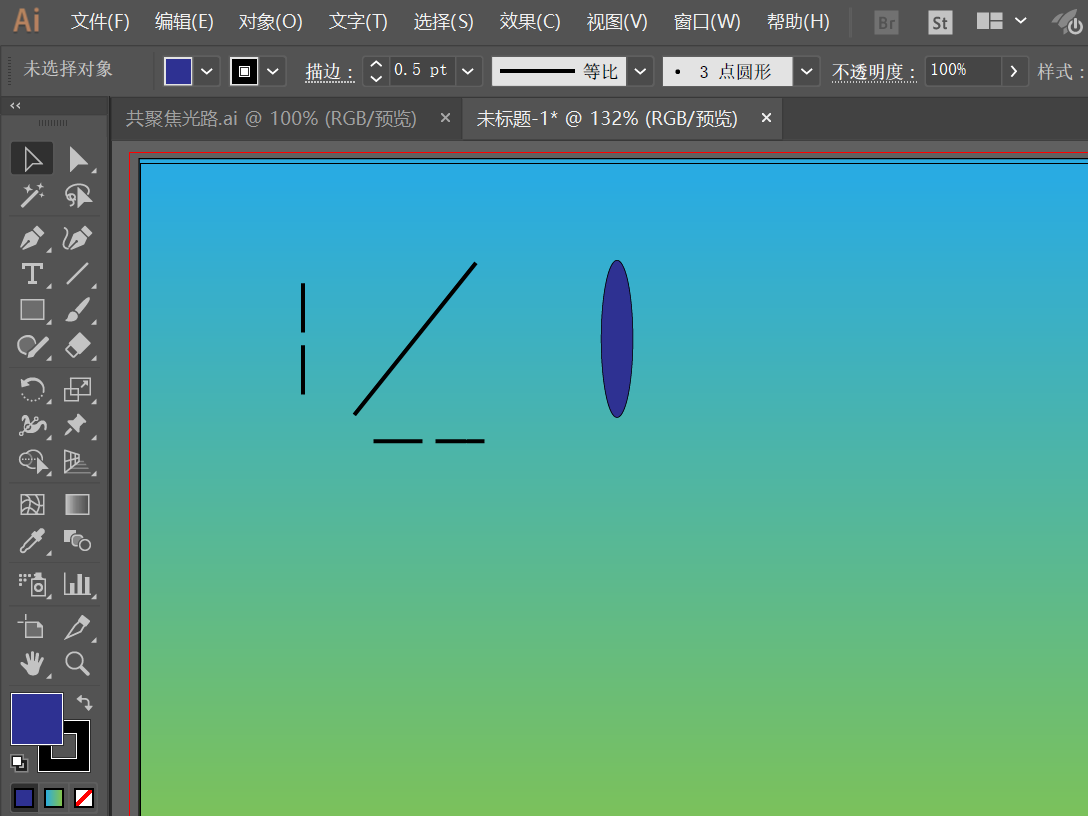This screenshot has width=1088, height=816.
Task: Open the 视图(V) menu
Action: point(617,22)
